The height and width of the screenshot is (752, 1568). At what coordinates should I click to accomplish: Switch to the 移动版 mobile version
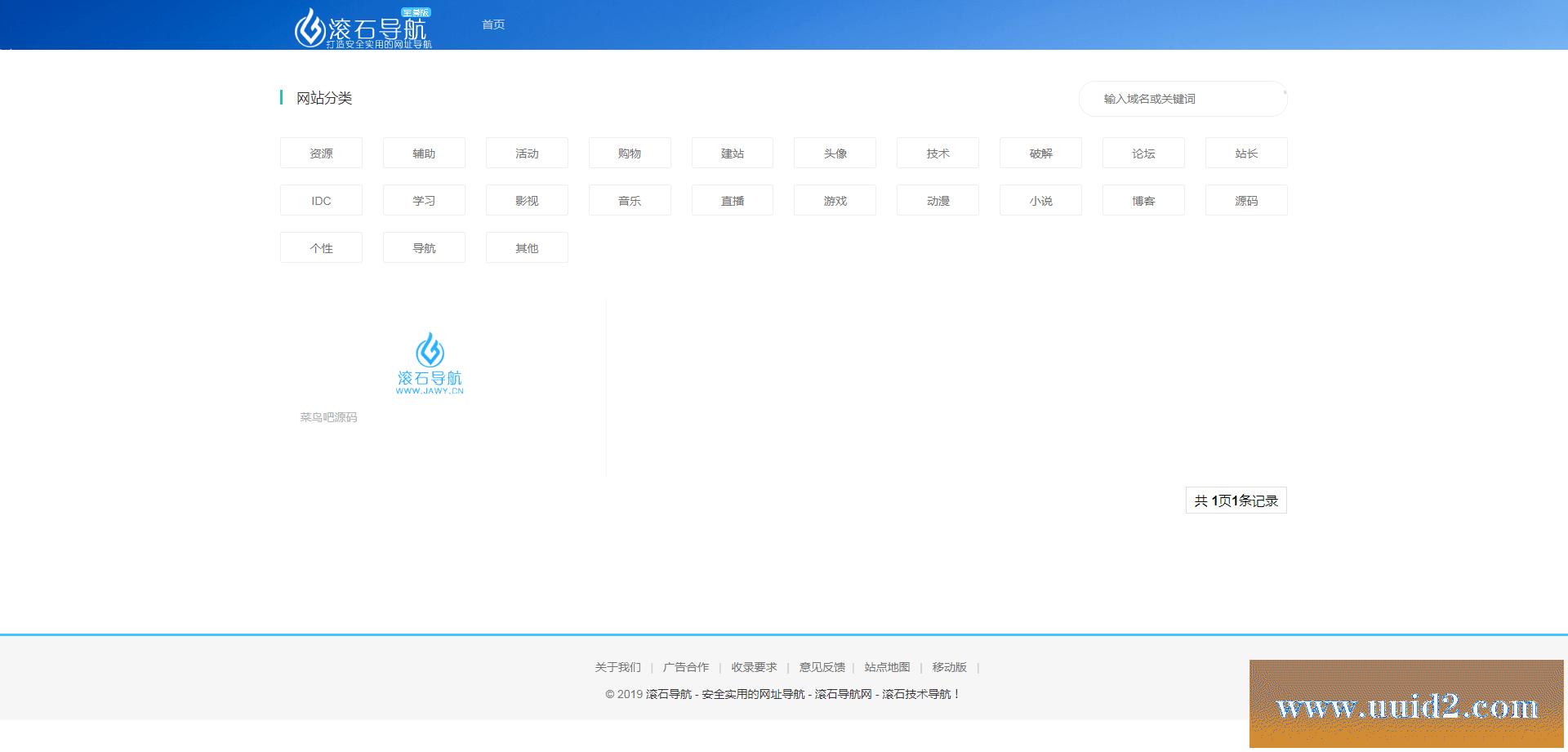click(x=948, y=667)
